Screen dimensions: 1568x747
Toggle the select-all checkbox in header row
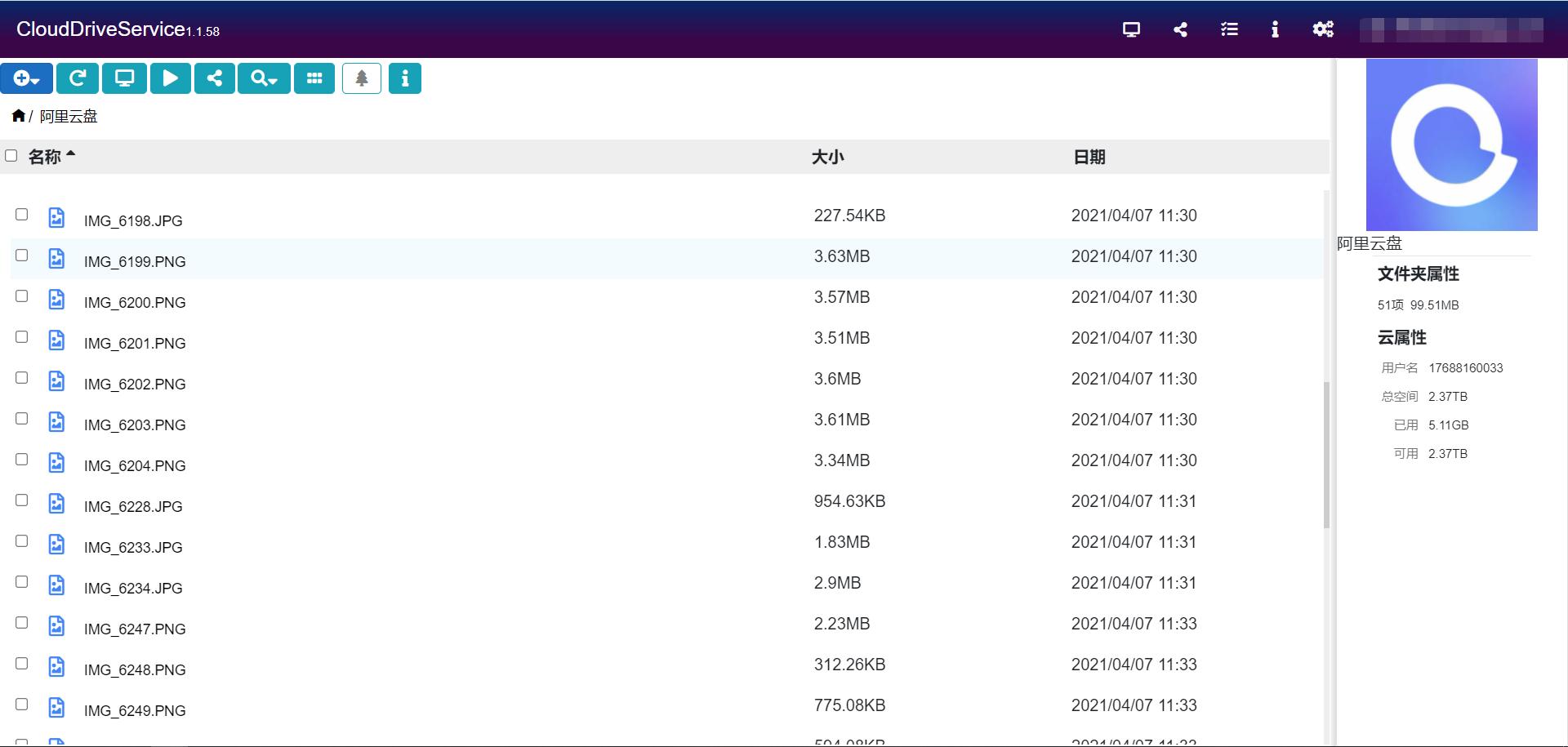[x=11, y=156]
